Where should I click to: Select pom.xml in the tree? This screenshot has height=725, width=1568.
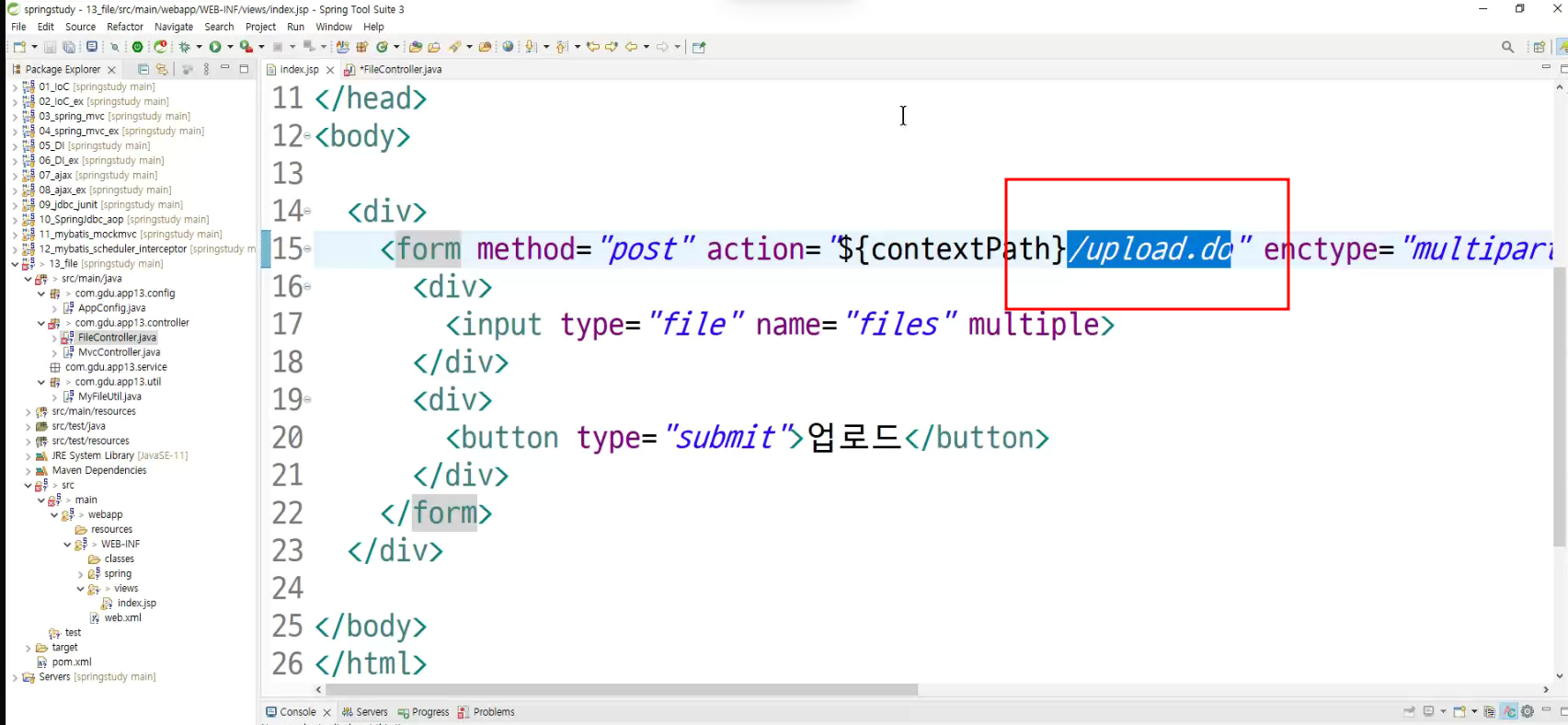(72, 662)
